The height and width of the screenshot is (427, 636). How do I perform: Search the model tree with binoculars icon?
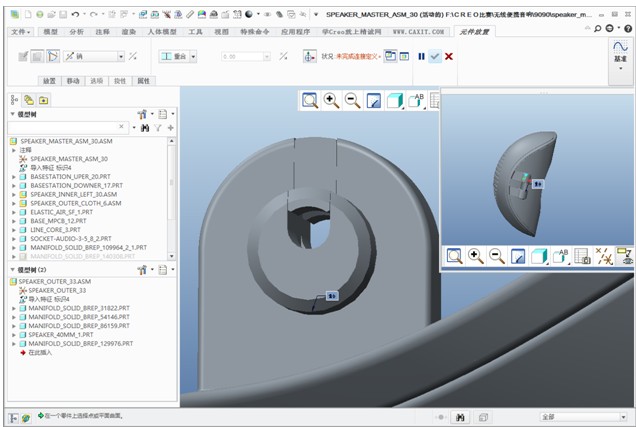coord(144,128)
